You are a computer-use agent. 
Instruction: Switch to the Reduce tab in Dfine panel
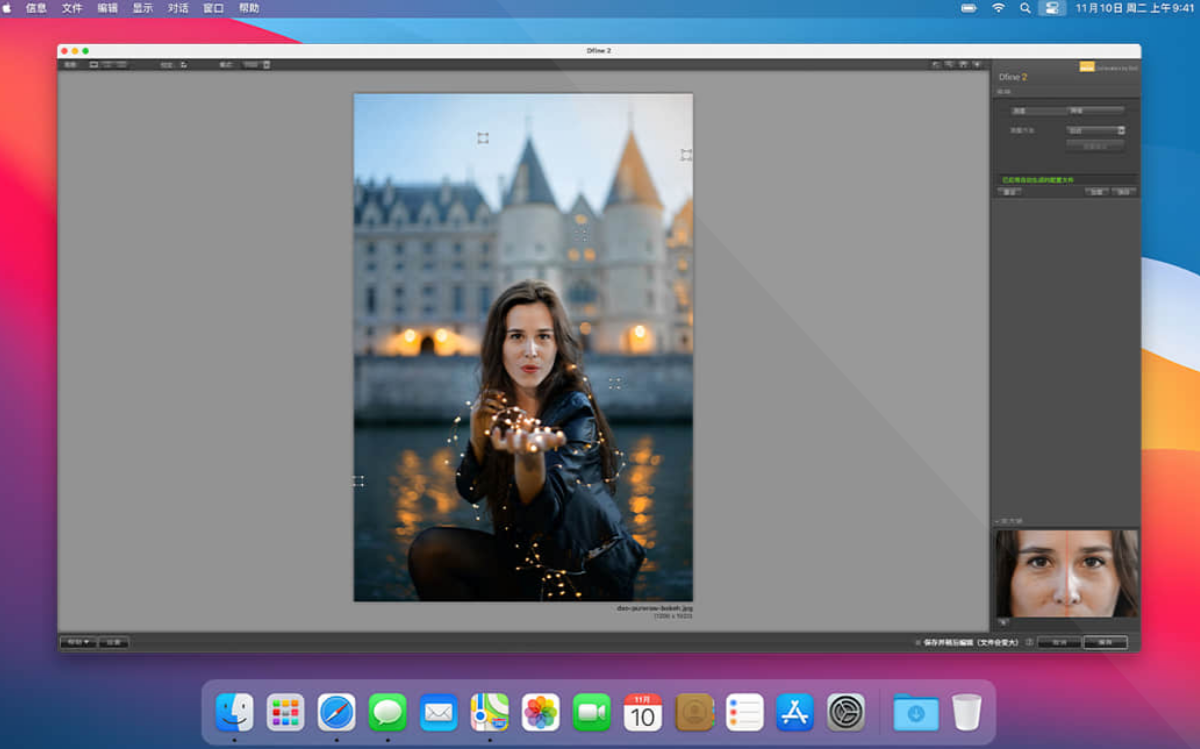[1095, 111]
